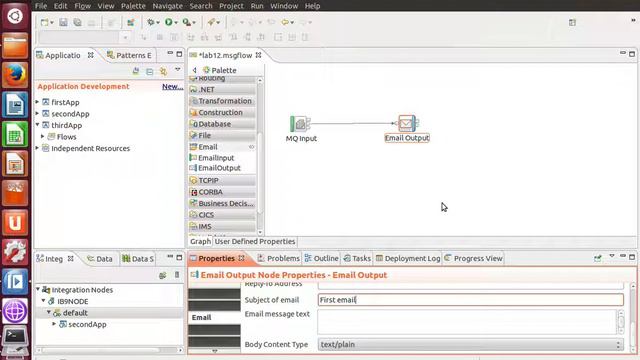The image size is (640, 360).
Task: Open the CICS palette drawer
Action: tap(222, 214)
